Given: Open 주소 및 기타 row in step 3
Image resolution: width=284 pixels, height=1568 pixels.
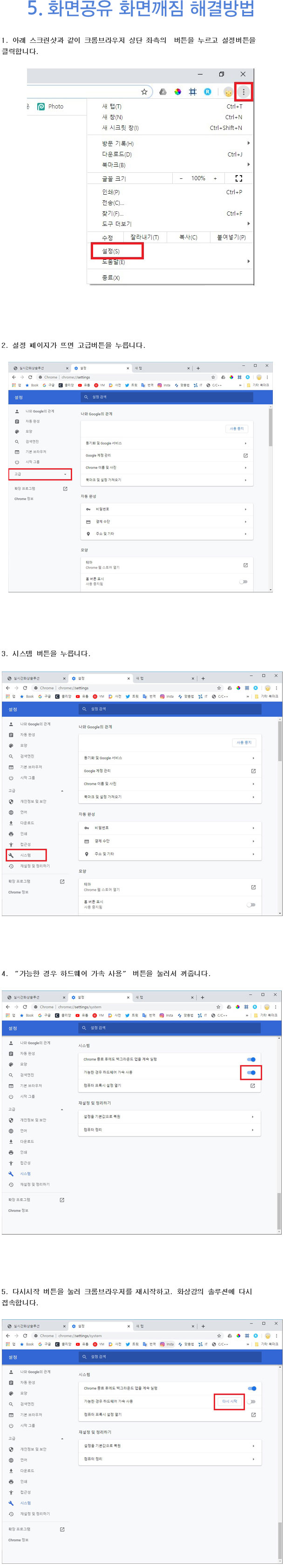Looking at the screenshot, I should 170,854.
